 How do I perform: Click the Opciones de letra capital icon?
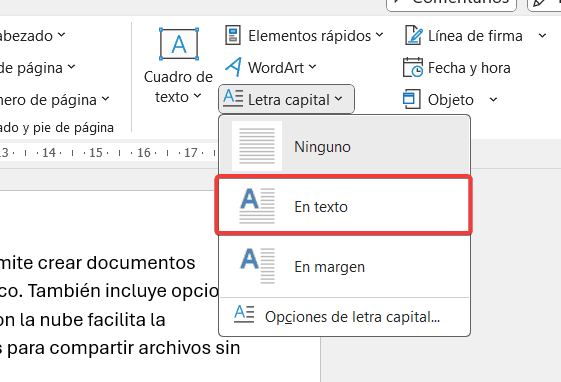tap(244, 314)
